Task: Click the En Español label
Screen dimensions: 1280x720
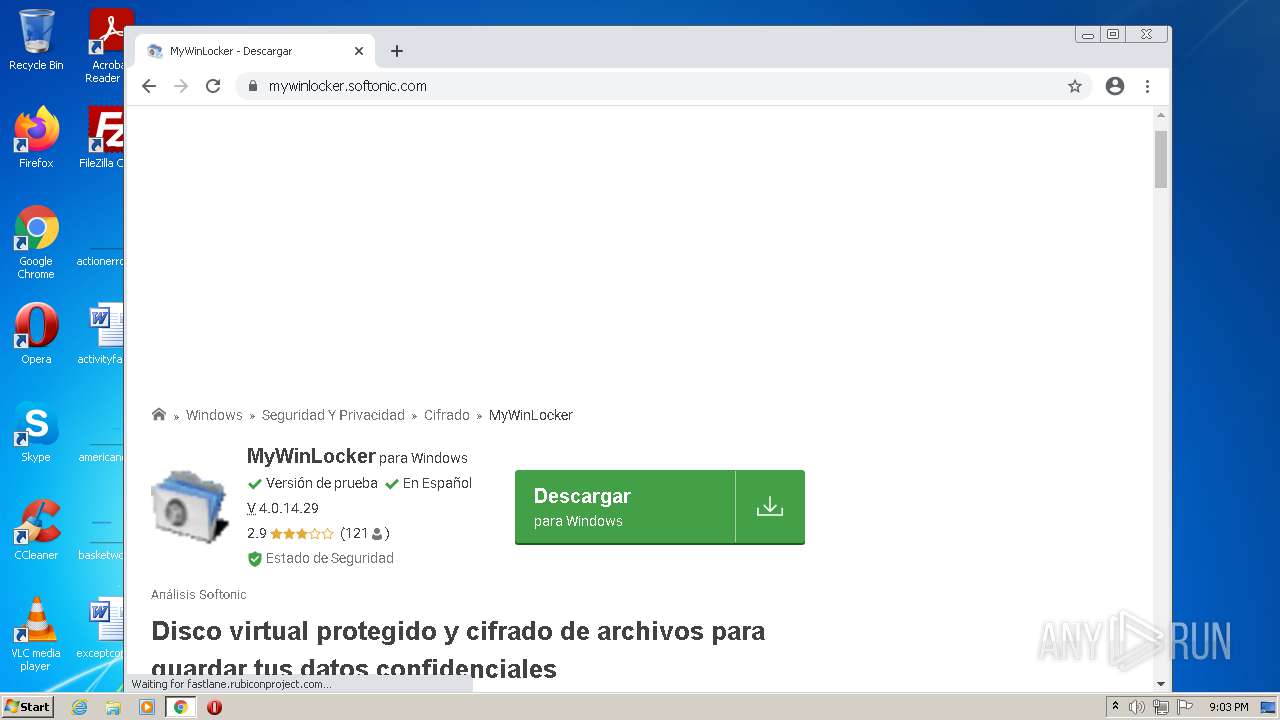Action: (x=437, y=483)
